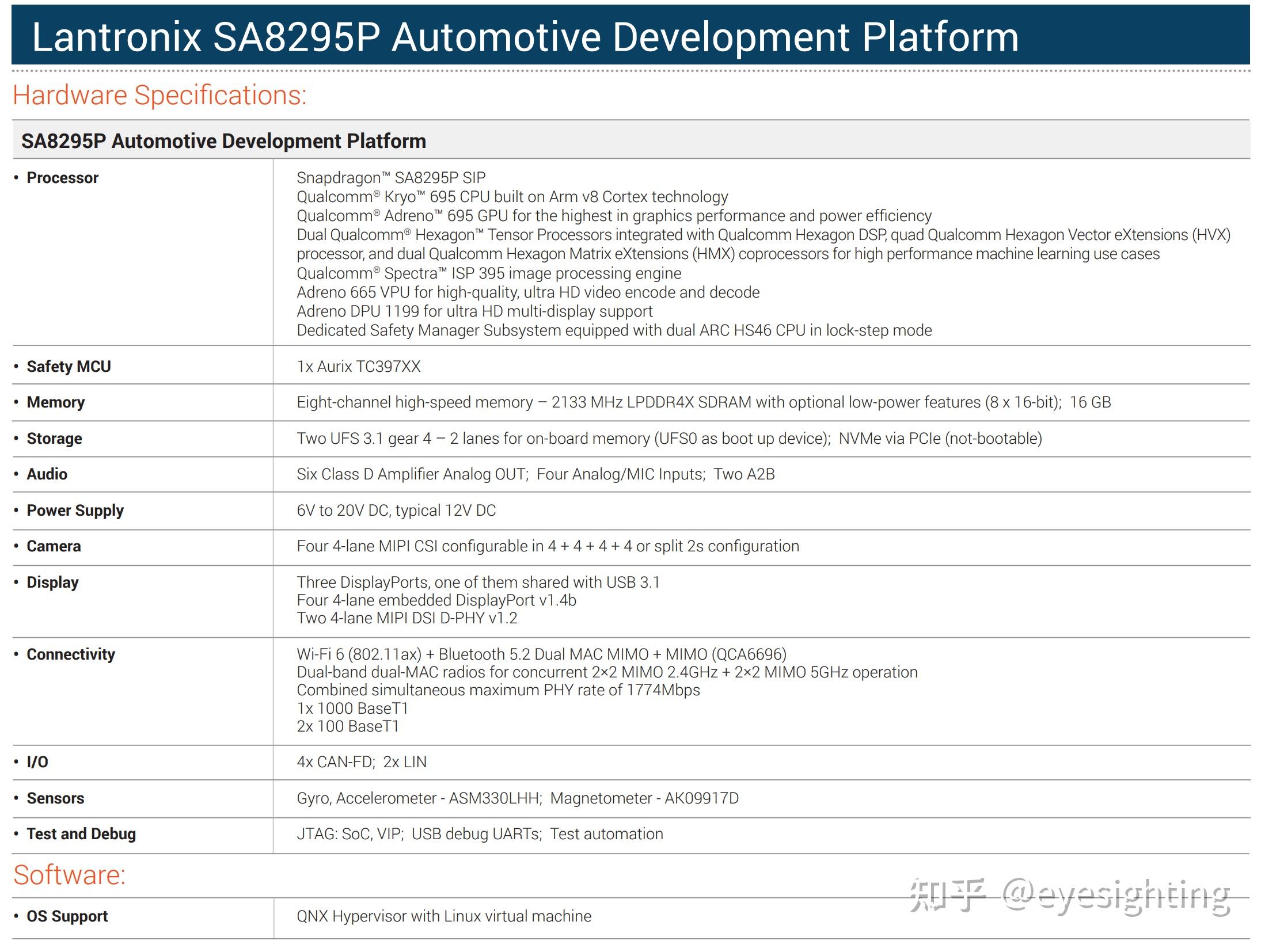Click the Wi-Fi 6 Bluetooth 5.2 line
This screenshot has width=1261, height=952.
[x=541, y=654]
